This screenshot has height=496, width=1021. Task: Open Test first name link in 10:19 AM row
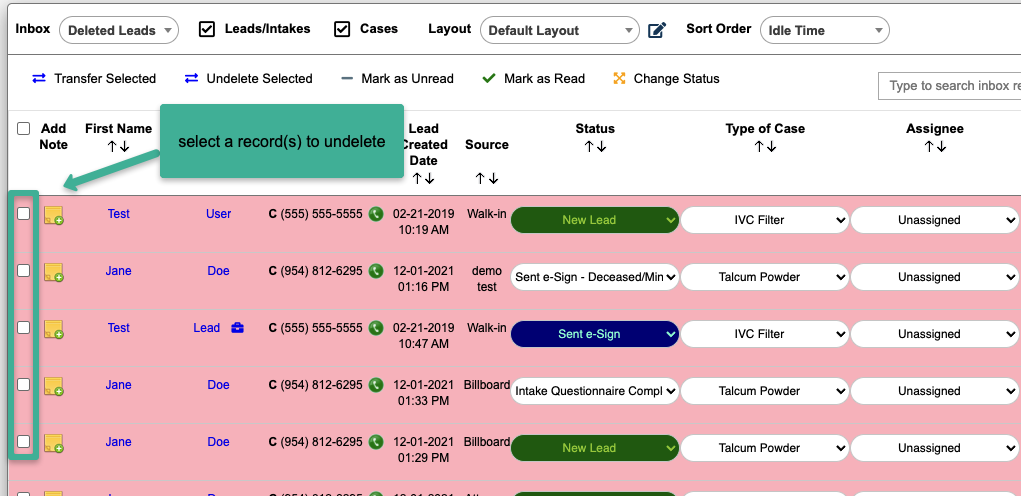(x=119, y=214)
